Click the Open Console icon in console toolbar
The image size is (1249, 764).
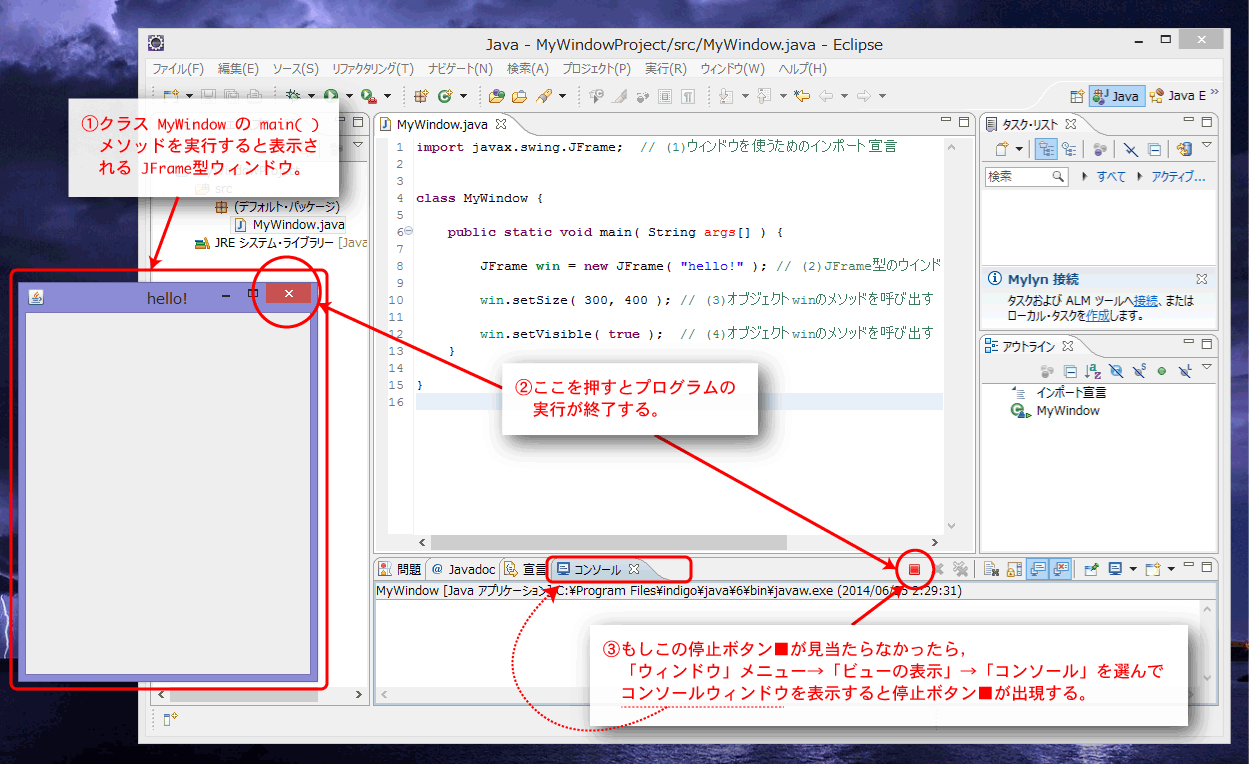(x=1153, y=569)
